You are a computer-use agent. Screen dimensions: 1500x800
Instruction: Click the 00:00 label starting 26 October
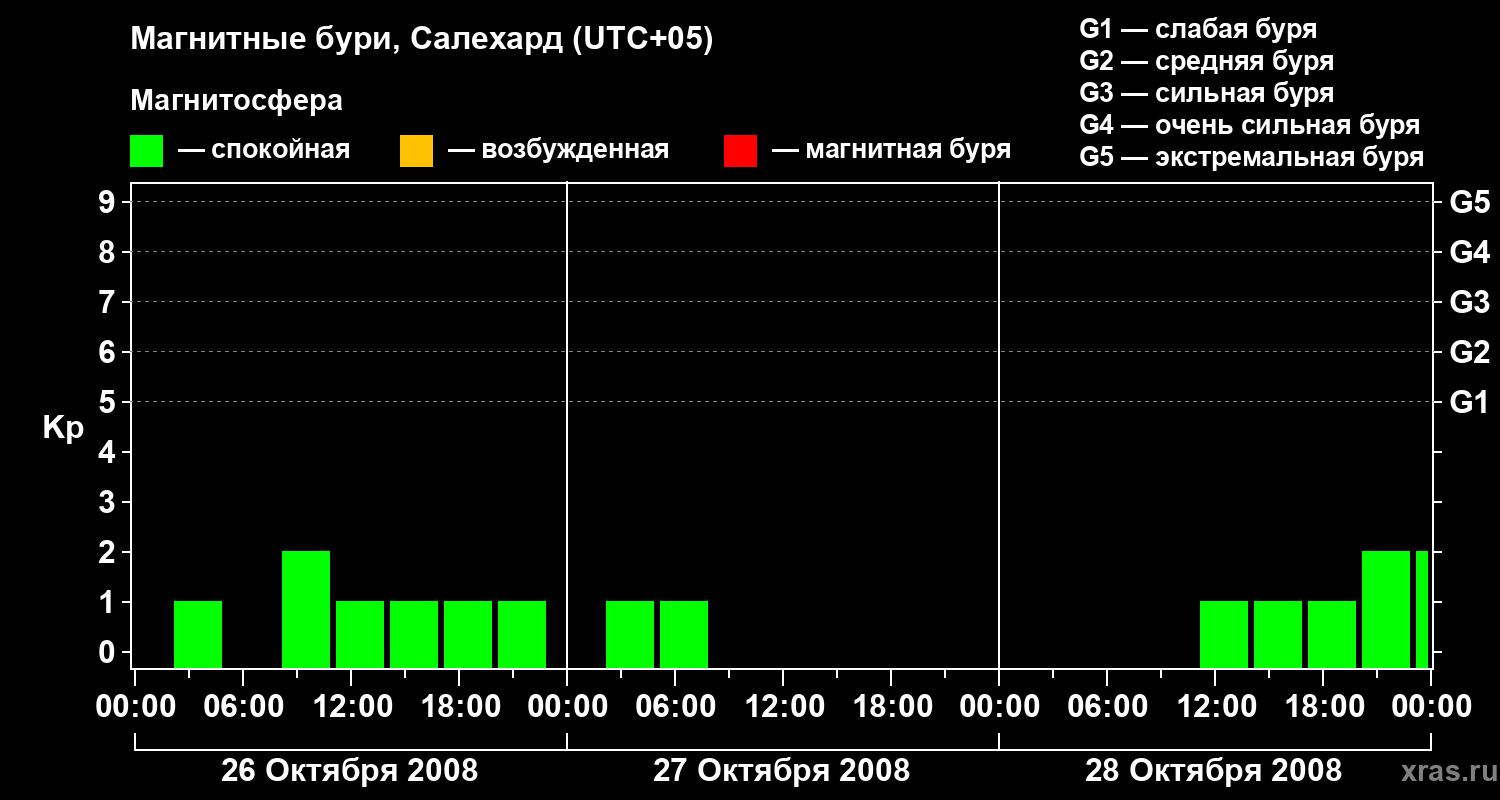[x=134, y=706]
